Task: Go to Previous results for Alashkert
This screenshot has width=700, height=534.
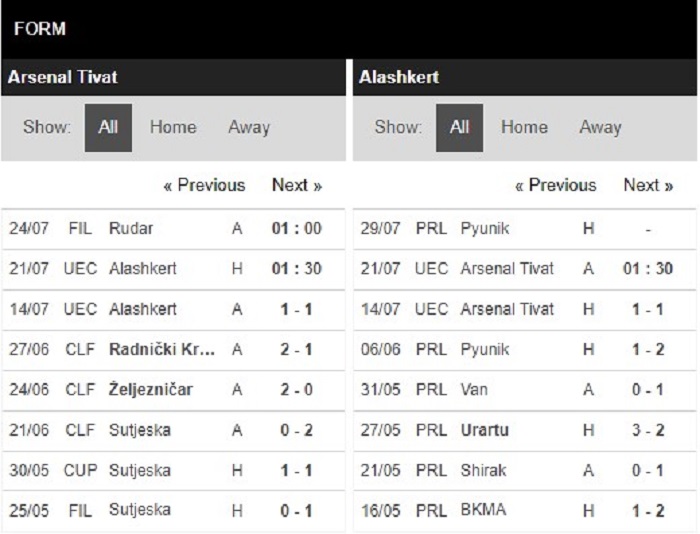Action: pos(556,185)
